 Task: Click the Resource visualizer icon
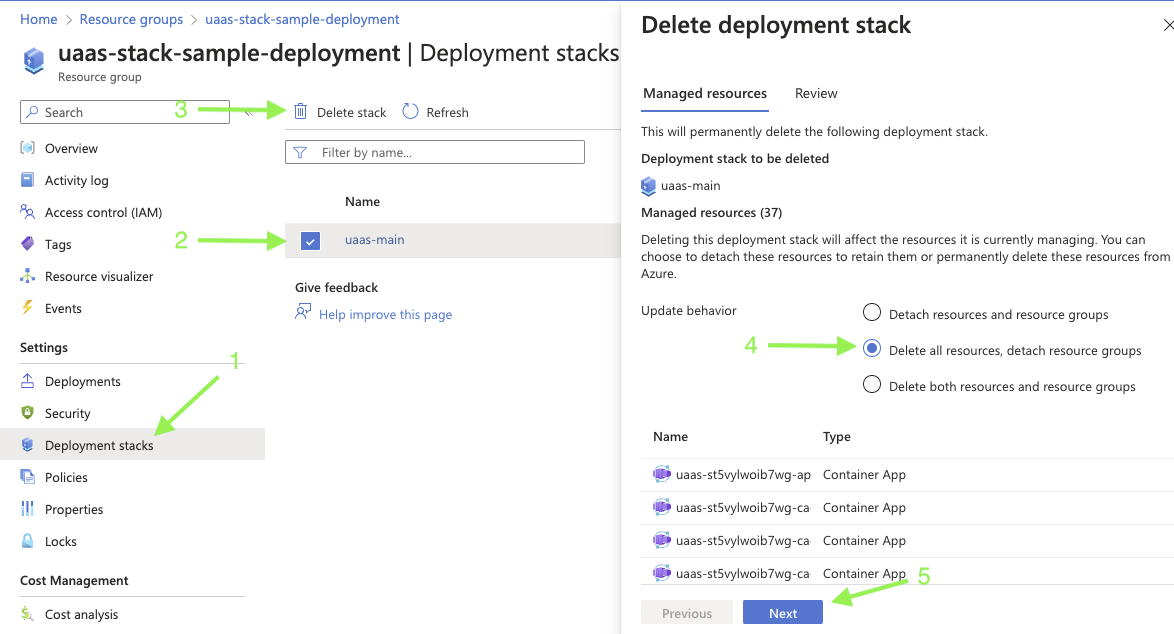[x=28, y=276]
